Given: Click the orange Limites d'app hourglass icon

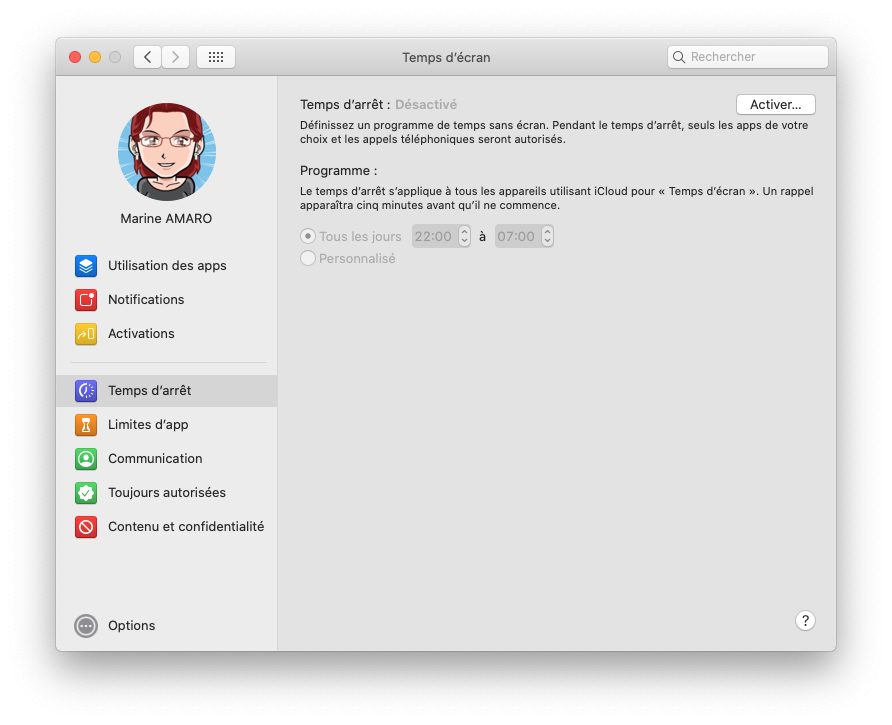Looking at the screenshot, I should pos(86,425).
